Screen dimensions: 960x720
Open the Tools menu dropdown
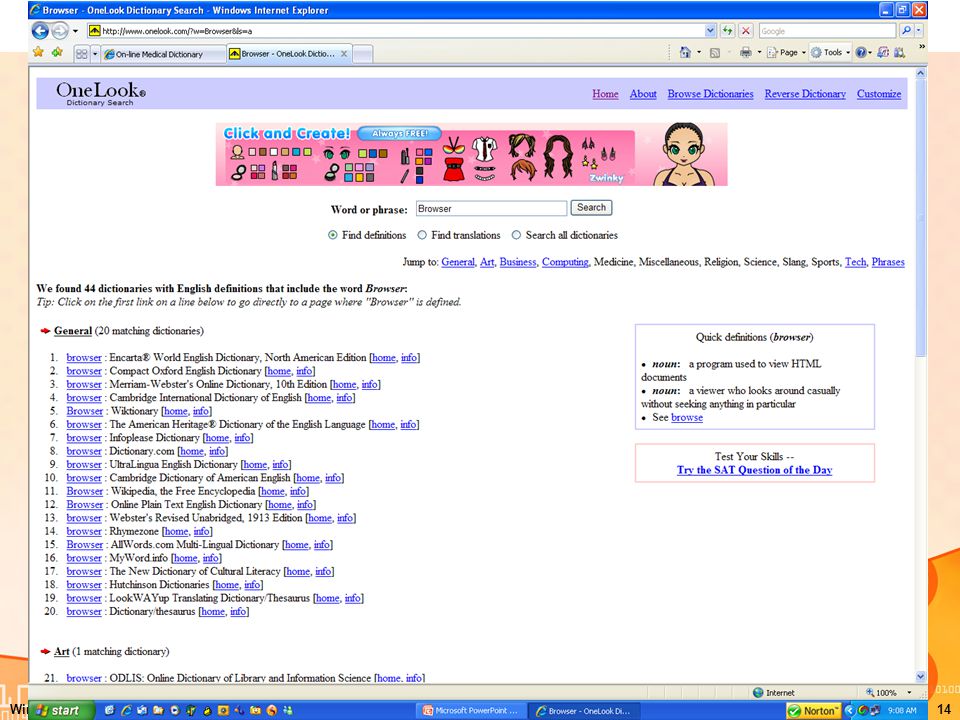coord(831,53)
